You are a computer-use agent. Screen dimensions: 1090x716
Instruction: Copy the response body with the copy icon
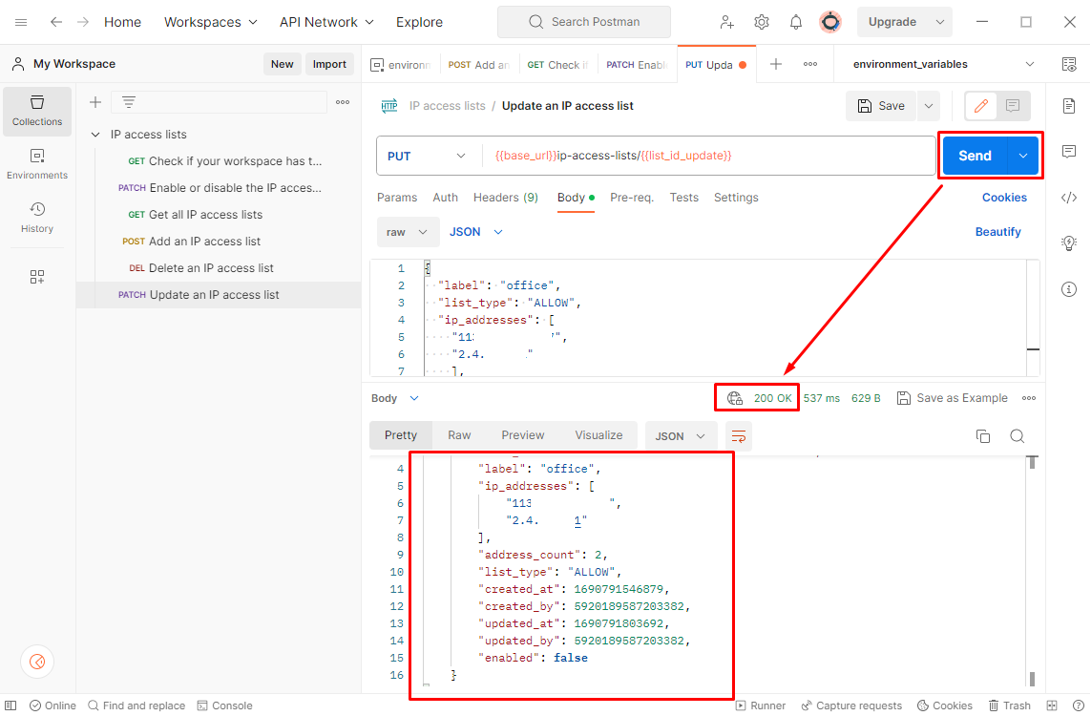coord(983,436)
